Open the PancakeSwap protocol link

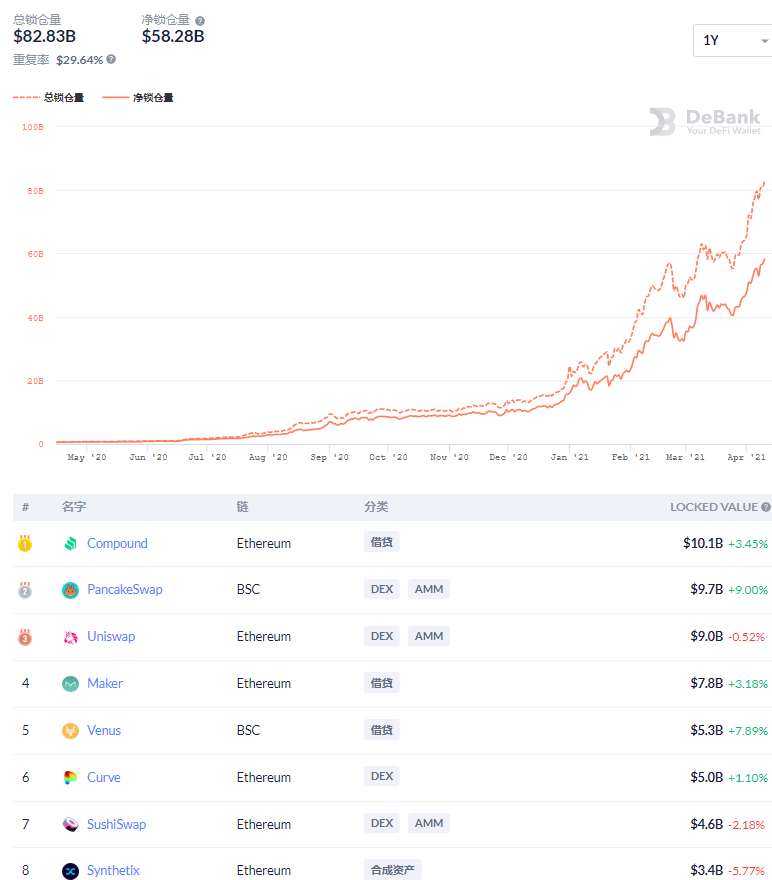pos(124,590)
